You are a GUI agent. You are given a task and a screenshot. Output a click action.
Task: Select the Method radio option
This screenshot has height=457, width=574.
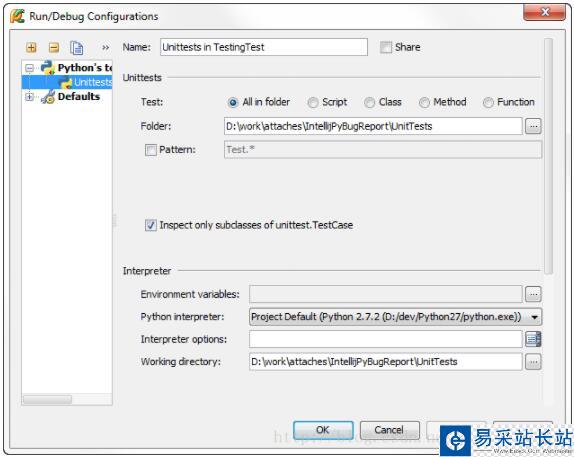tap(424, 102)
